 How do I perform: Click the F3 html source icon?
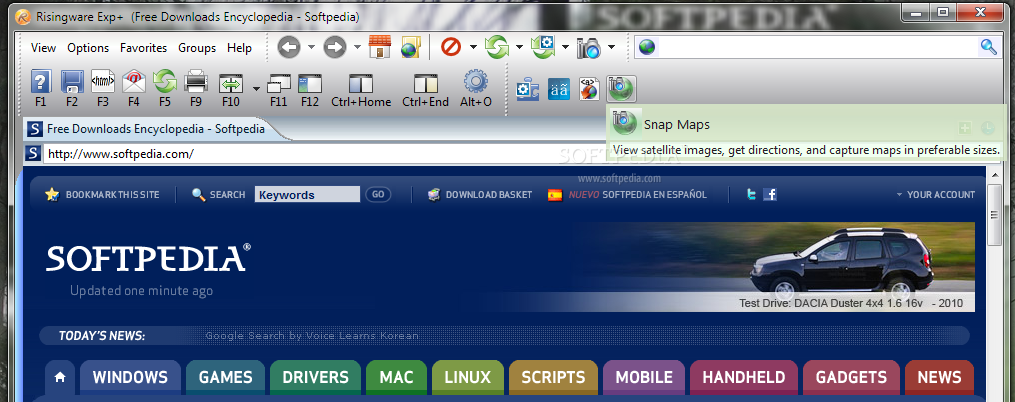coord(103,82)
